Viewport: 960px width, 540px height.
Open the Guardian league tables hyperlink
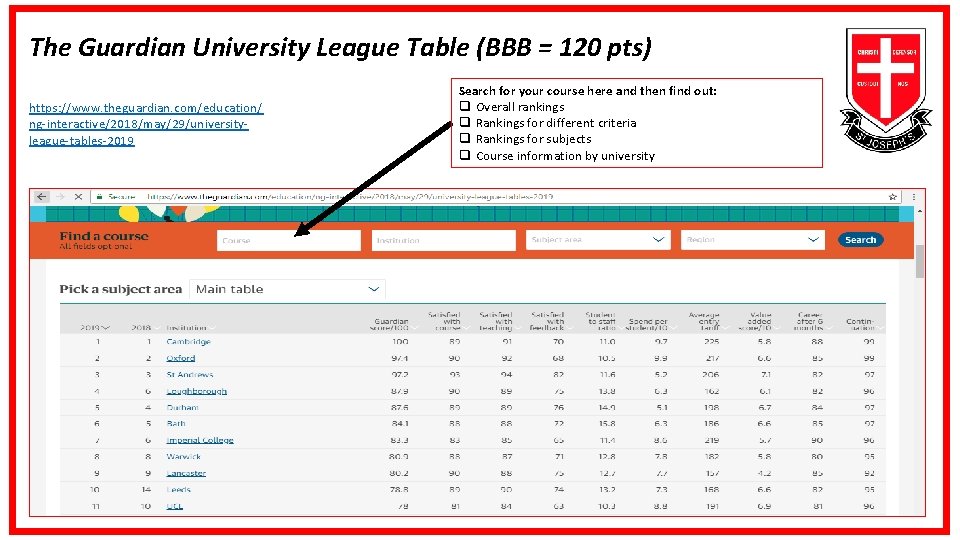146,124
